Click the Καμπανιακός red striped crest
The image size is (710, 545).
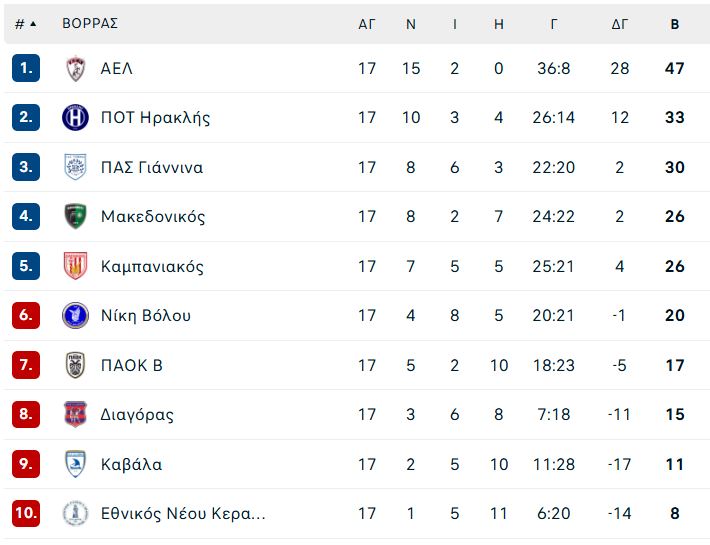pos(75,266)
